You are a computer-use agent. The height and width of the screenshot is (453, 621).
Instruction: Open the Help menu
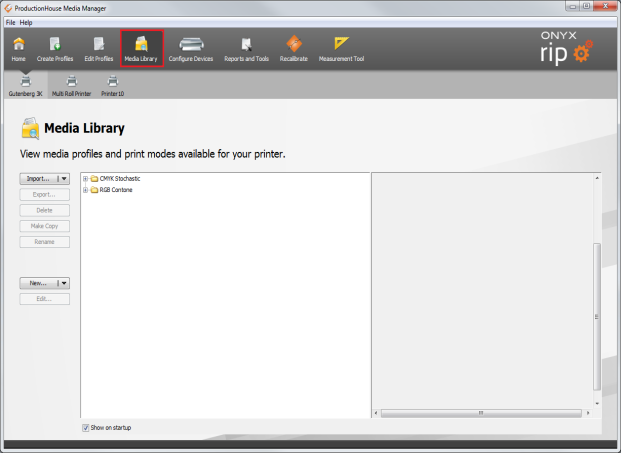[x=26, y=23]
